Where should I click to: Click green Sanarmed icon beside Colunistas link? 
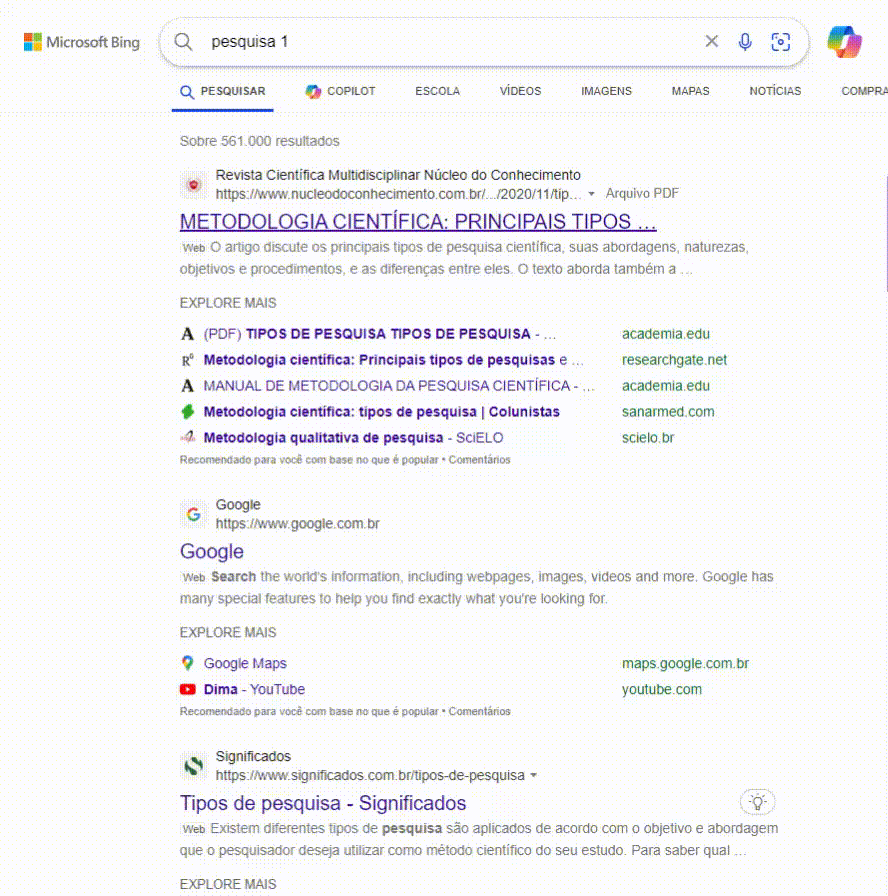coord(187,411)
